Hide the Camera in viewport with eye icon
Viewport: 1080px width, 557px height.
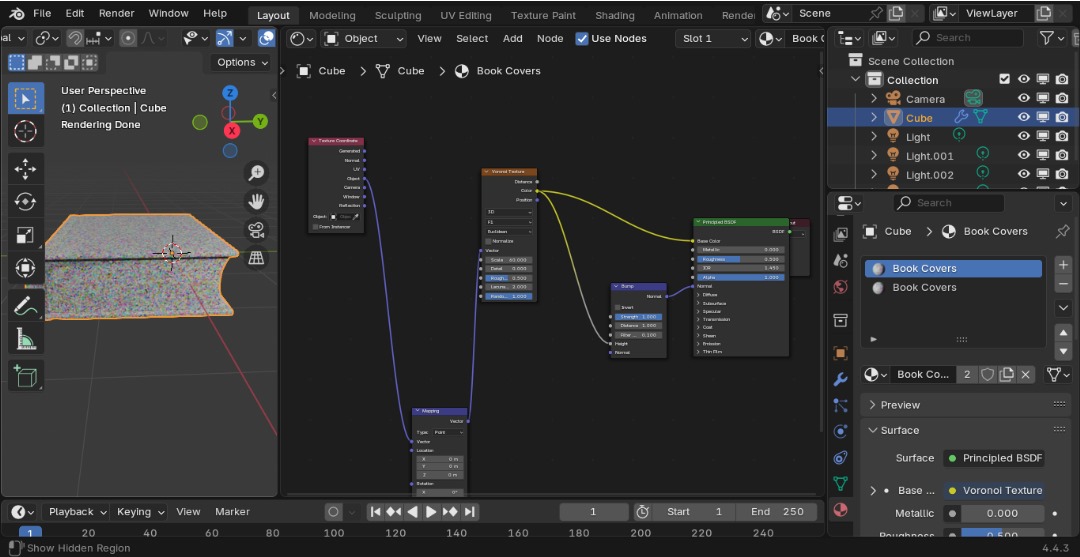[x=1024, y=98]
